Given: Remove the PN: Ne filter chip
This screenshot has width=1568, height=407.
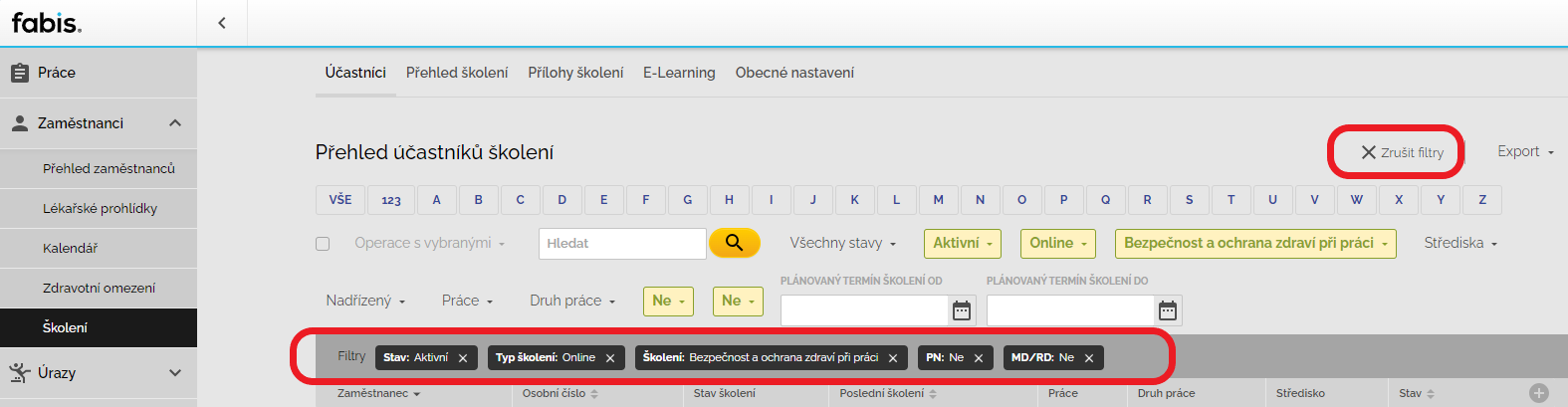Looking at the screenshot, I should click(979, 358).
